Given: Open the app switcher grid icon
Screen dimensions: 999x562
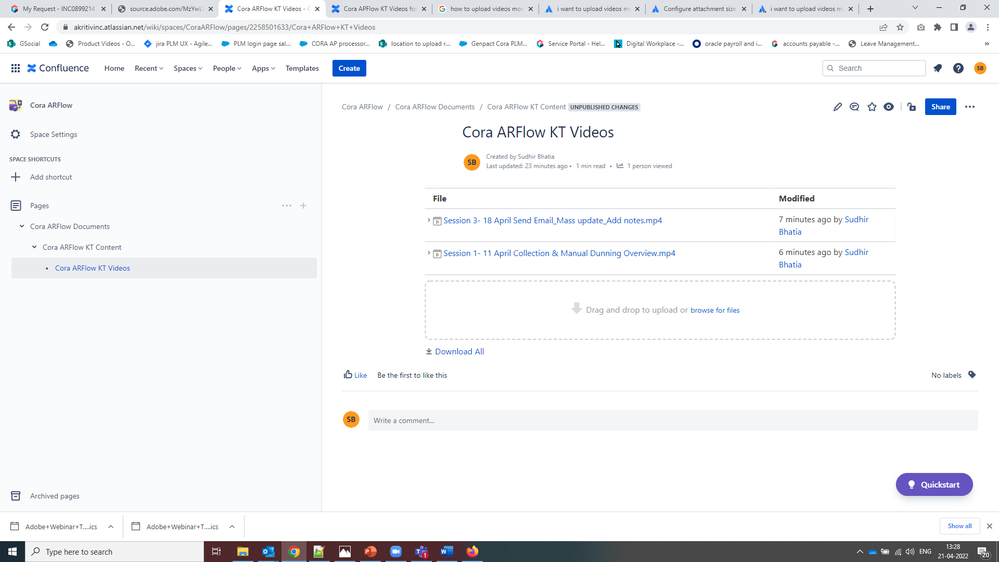Looking at the screenshot, I should tap(15, 68).
